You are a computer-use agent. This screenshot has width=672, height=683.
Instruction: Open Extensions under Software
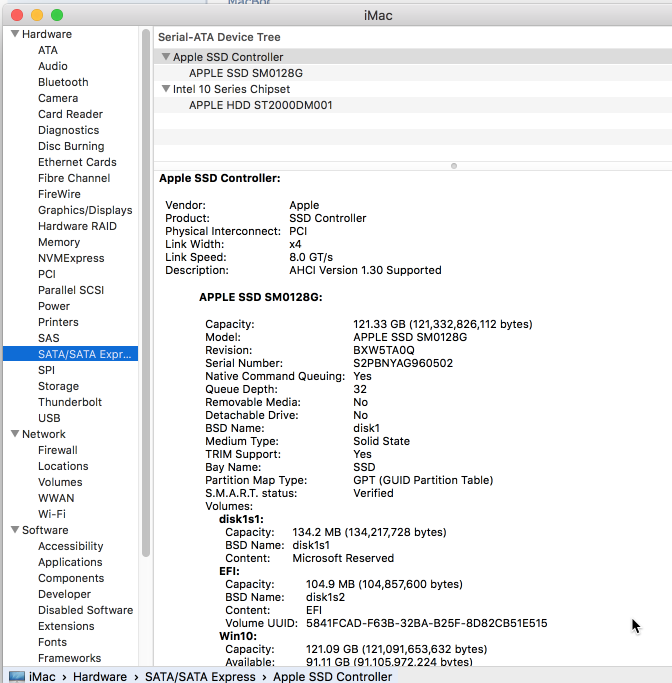66,626
